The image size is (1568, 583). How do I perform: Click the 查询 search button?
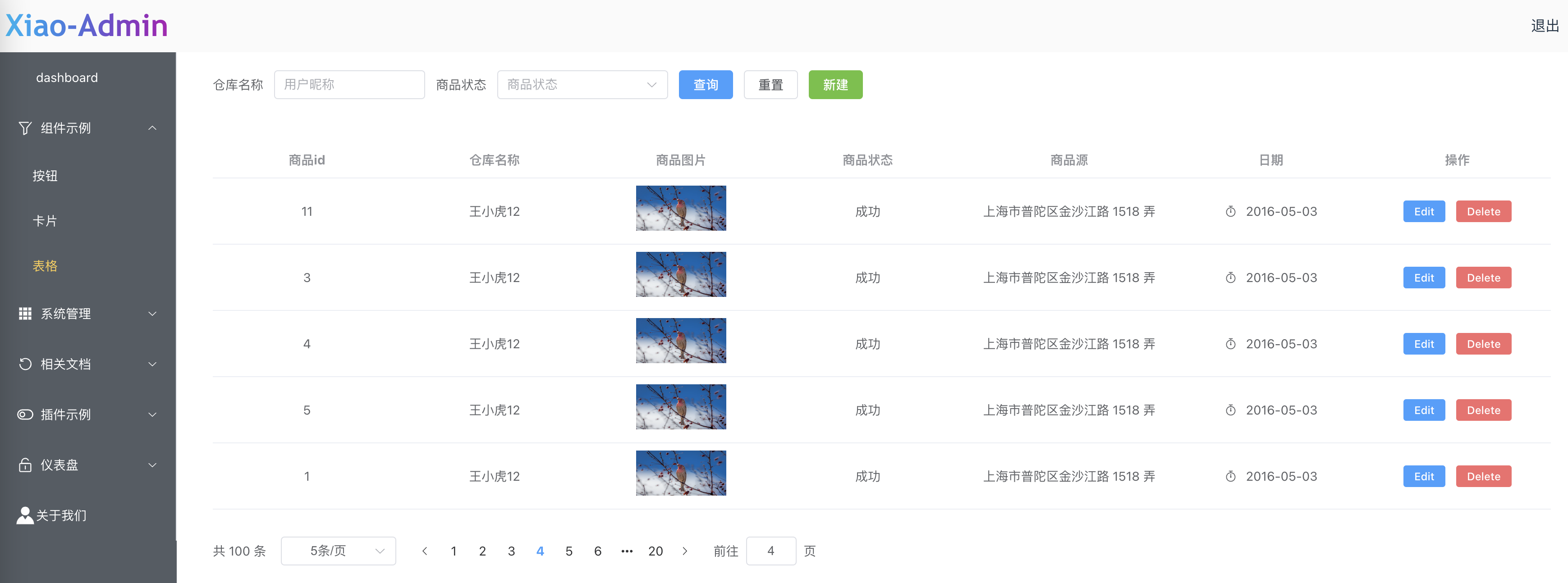(x=706, y=85)
